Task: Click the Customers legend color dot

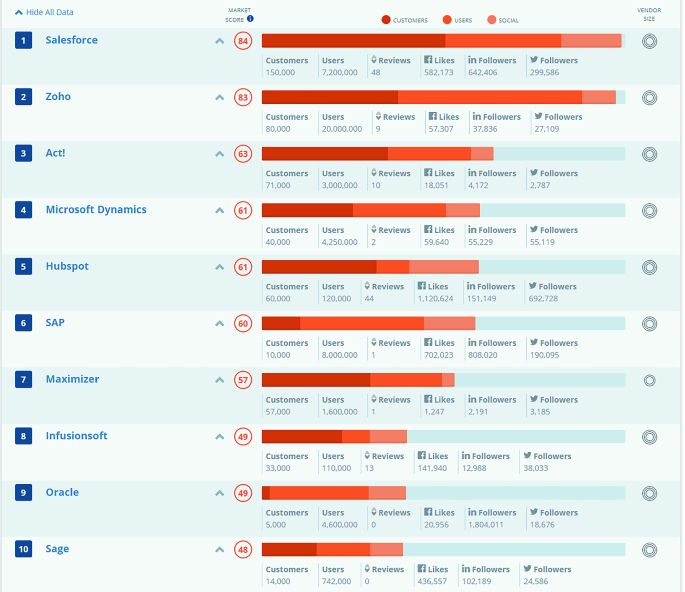Action: pyautogui.click(x=386, y=20)
